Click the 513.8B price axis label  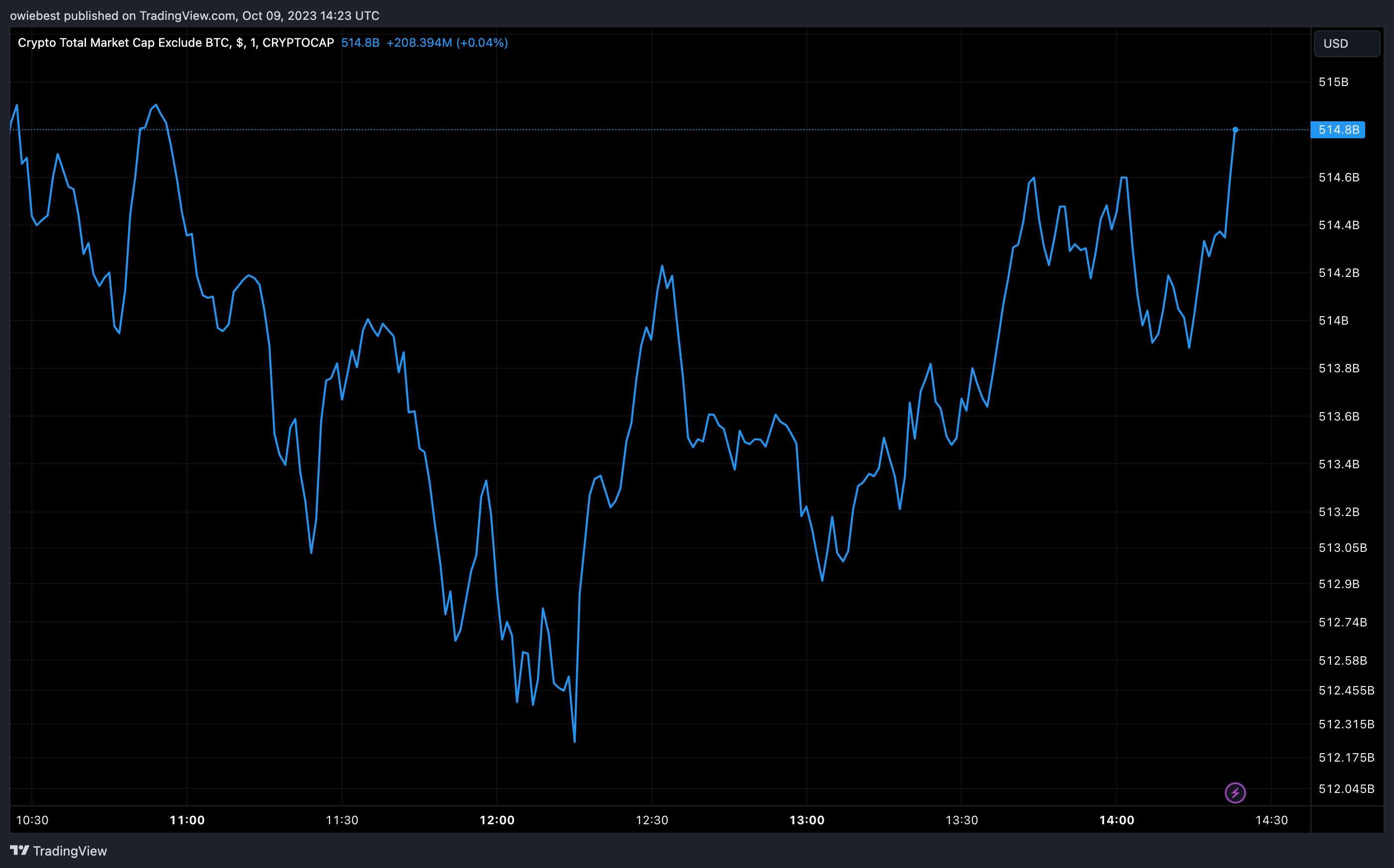click(x=1339, y=368)
